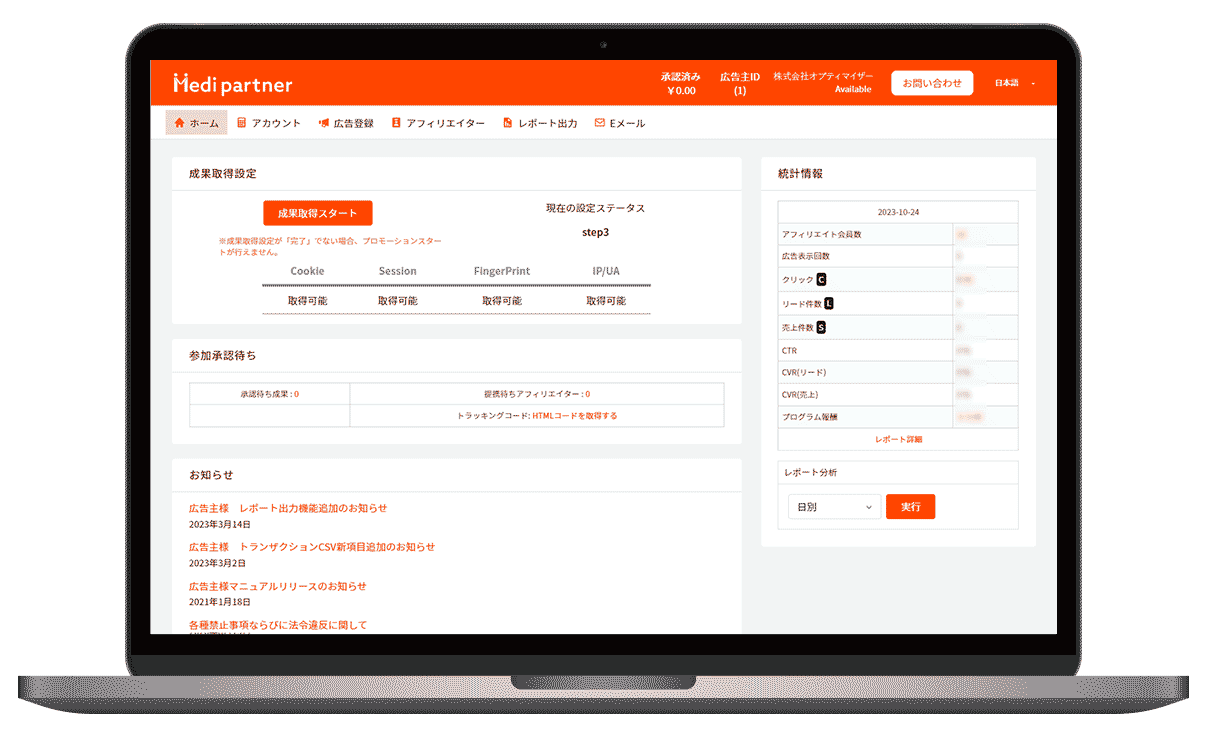1208x737 pixels.
Task: Click the S badge next to 売上件数
Action: click(822, 327)
